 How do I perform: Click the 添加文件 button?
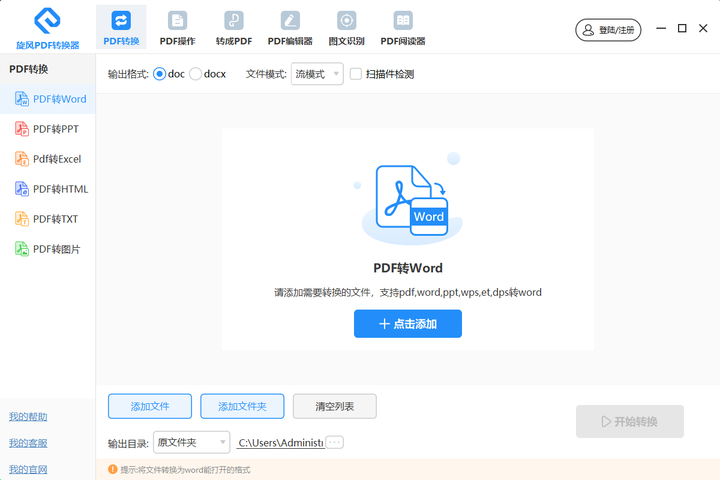pyautogui.click(x=150, y=406)
